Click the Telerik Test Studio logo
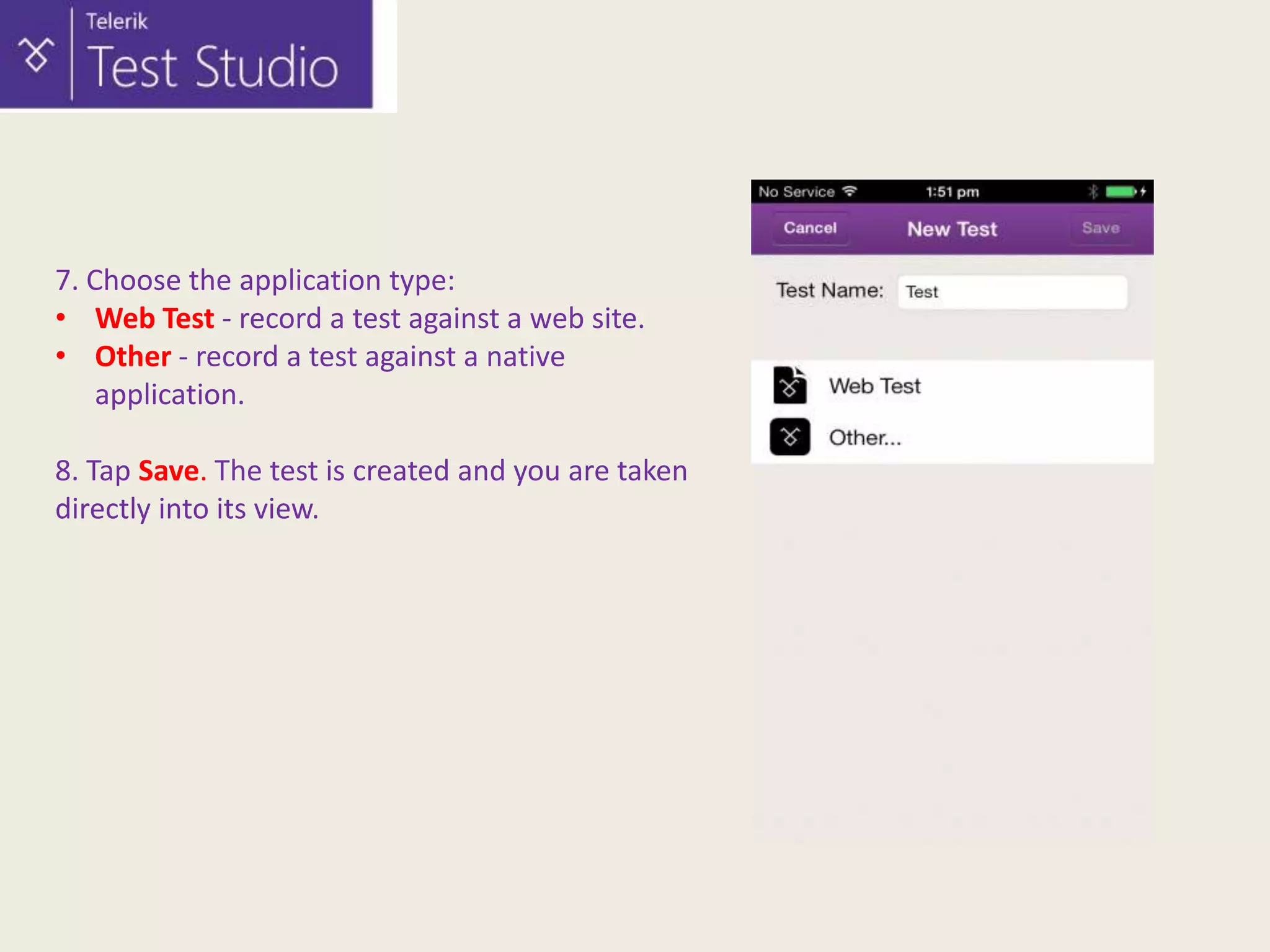The width and height of the screenshot is (1270, 952). [x=186, y=55]
